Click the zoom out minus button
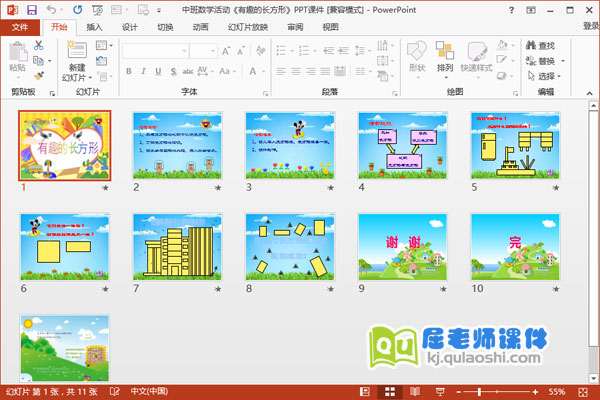The width and height of the screenshot is (600, 400). pyautogui.click(x=459, y=392)
